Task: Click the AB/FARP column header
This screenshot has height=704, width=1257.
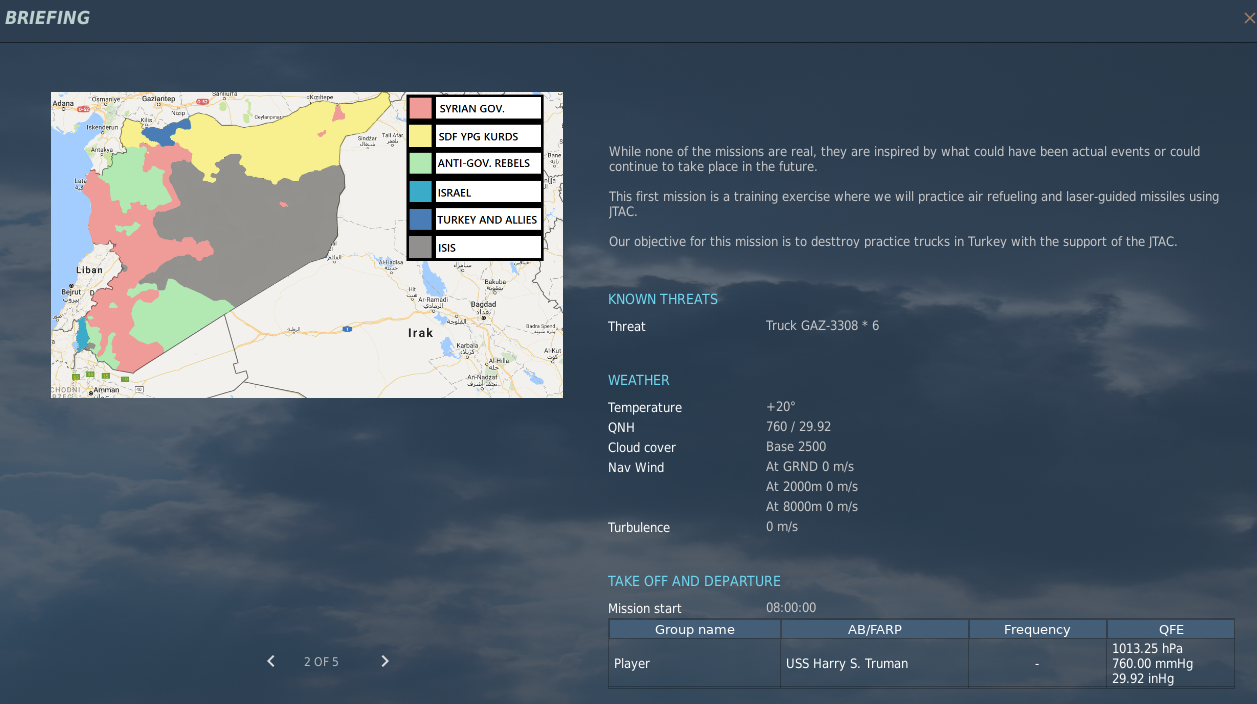Action: pyautogui.click(x=874, y=630)
